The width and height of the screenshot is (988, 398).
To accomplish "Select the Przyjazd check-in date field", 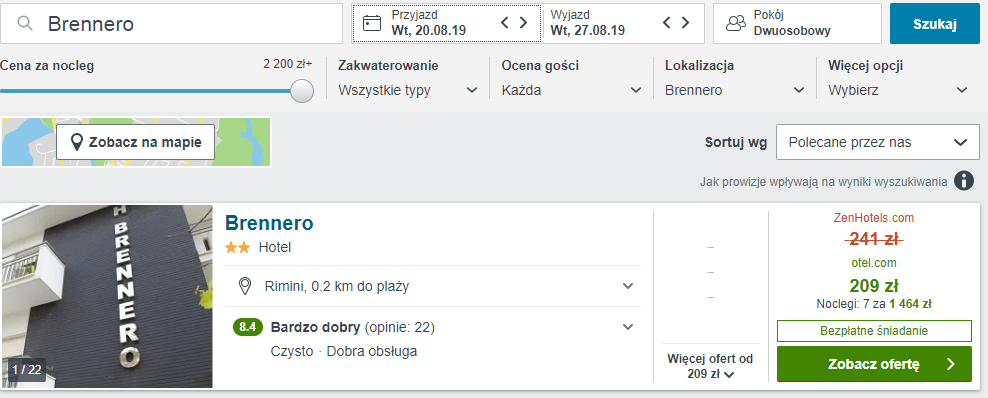I will 447,23.
